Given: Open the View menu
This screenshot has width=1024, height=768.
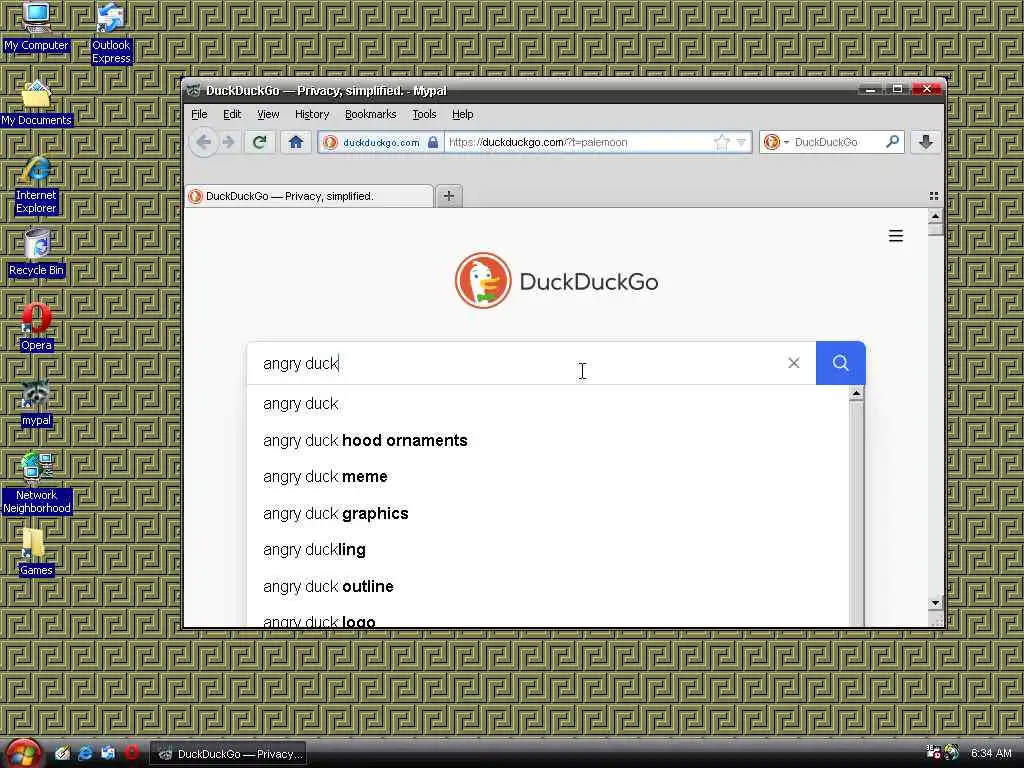Looking at the screenshot, I should click(268, 114).
